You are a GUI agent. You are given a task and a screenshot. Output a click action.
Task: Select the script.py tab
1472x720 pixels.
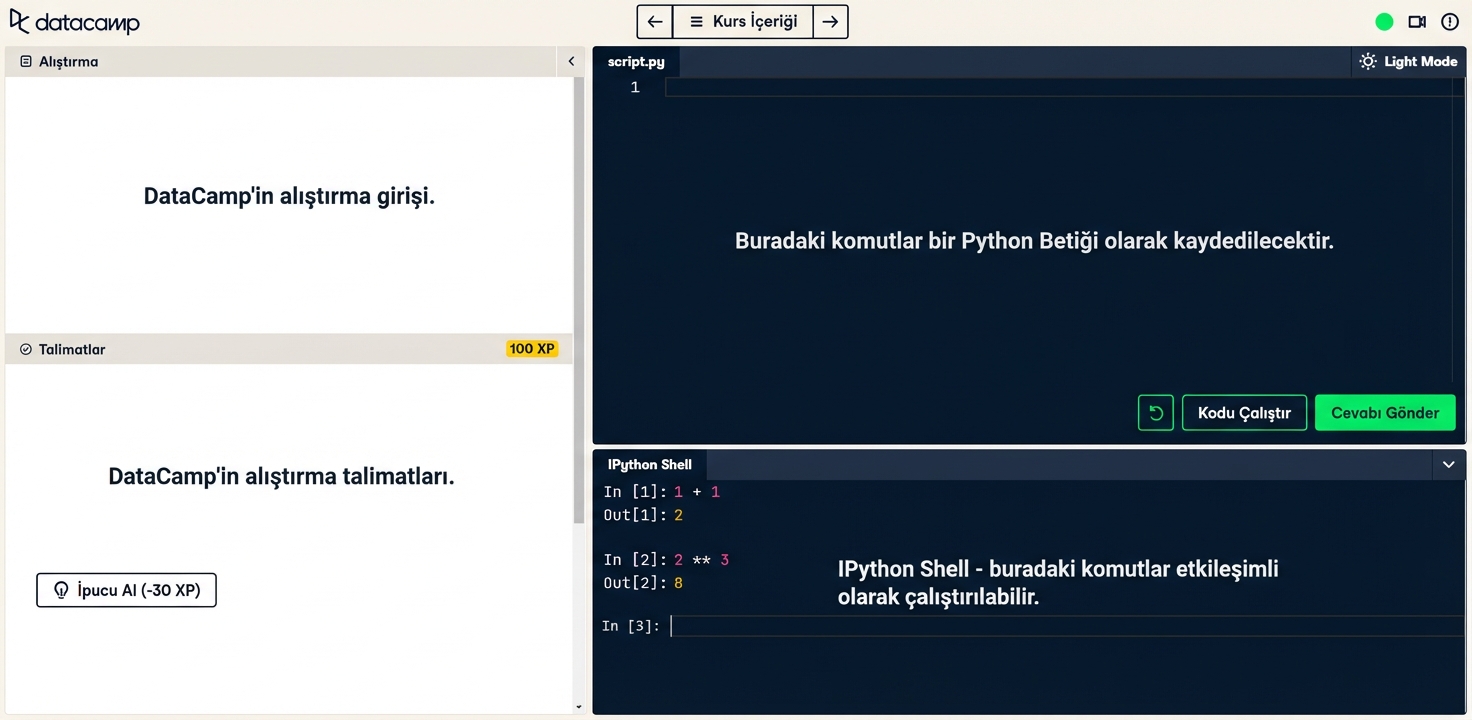pyautogui.click(x=636, y=61)
